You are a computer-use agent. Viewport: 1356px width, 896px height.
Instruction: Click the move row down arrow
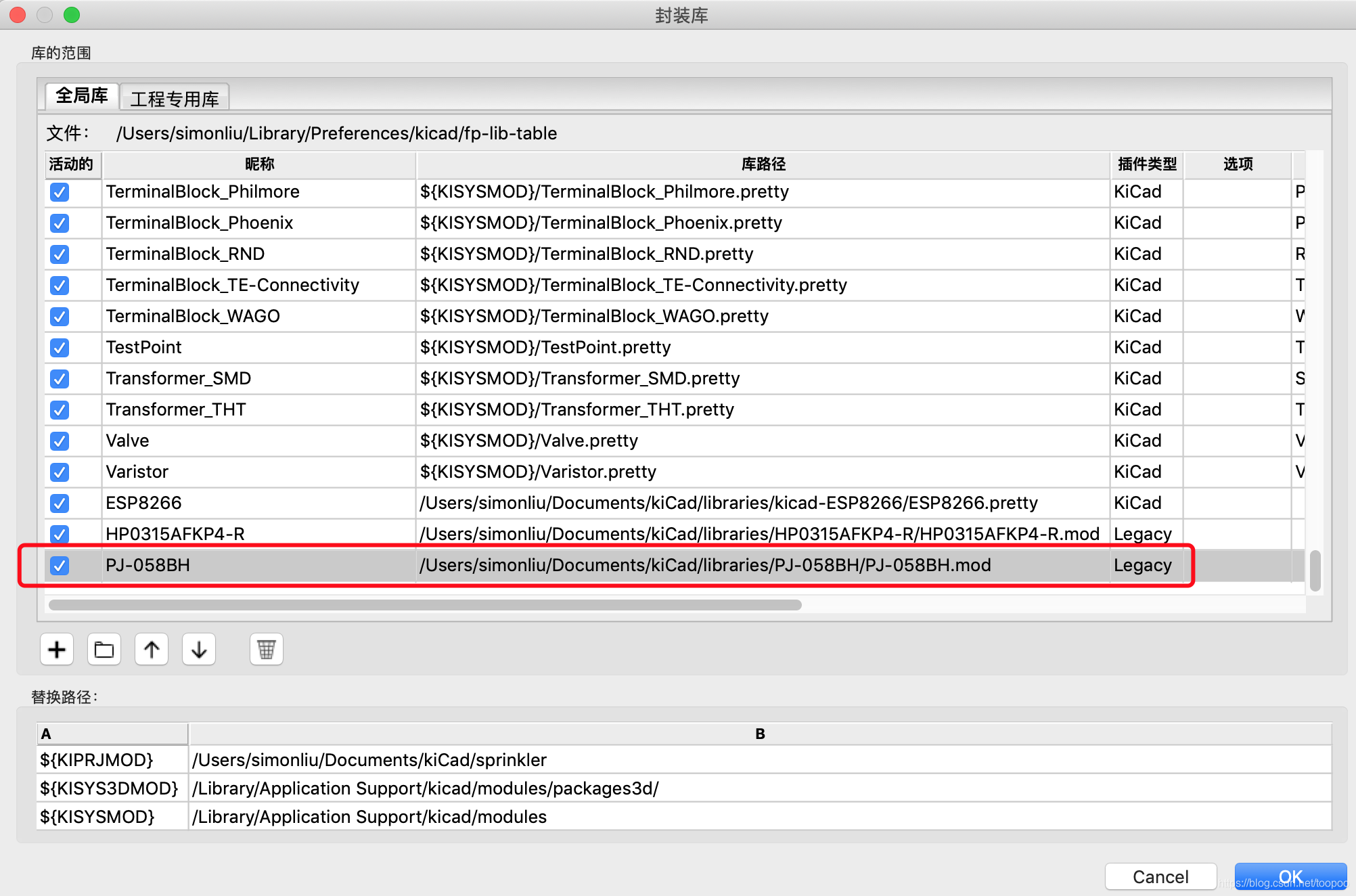click(199, 650)
